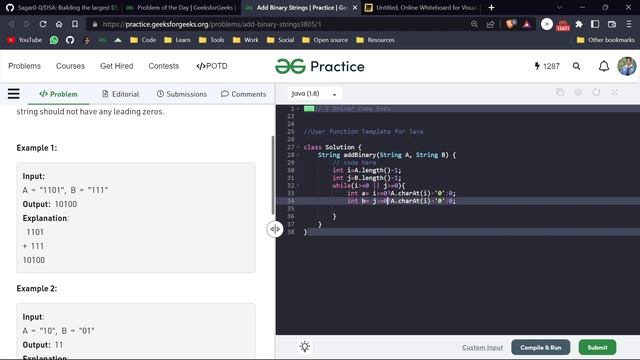The height and width of the screenshot is (360, 640).
Task: Open the Code bookmarks folder
Action: pyautogui.click(x=143, y=40)
